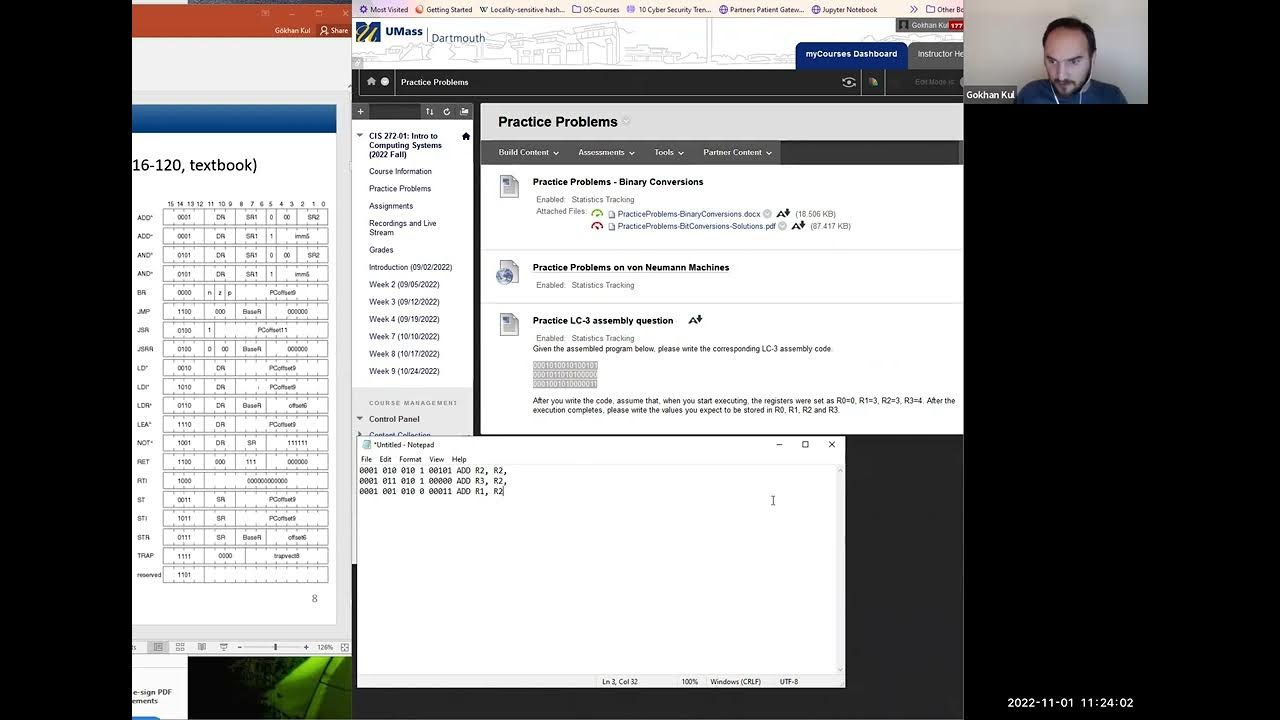The width and height of the screenshot is (1280, 720).
Task: Open Notepad Help menu
Action: coord(459,459)
